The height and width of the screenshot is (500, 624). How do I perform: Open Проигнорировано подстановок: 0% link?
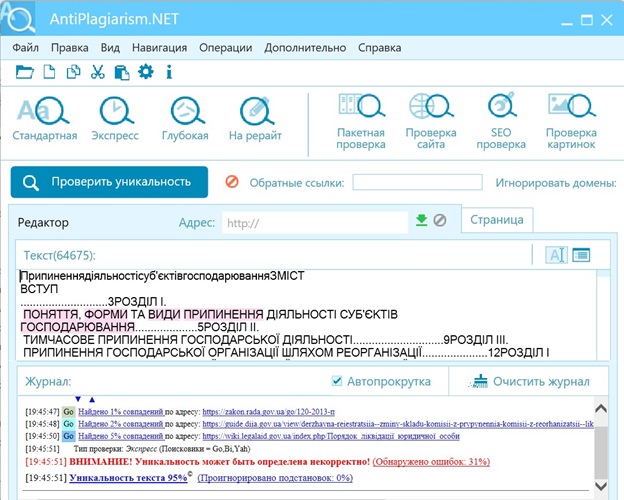pos(275,478)
